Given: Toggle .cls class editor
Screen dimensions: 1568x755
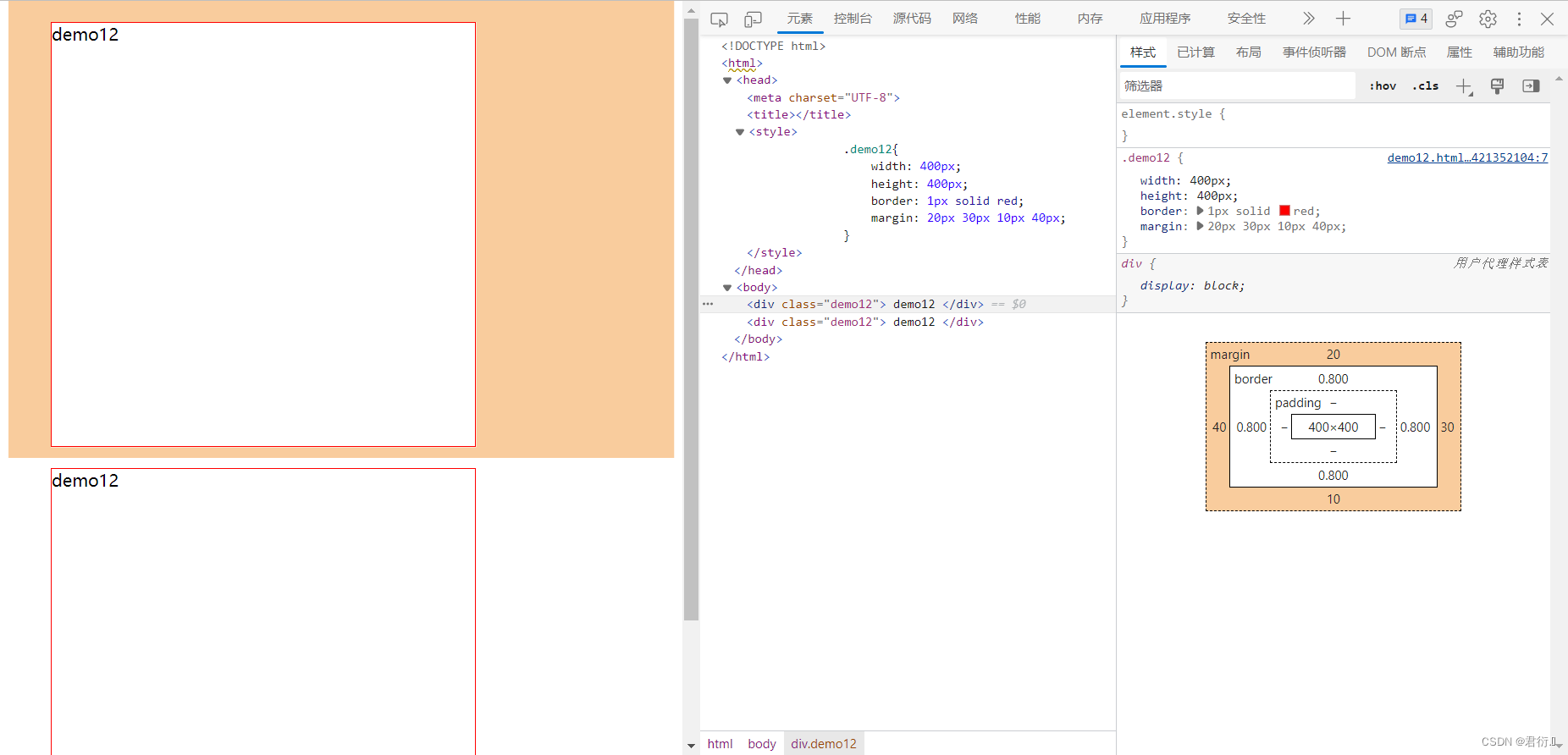Looking at the screenshot, I should pyautogui.click(x=1426, y=86).
